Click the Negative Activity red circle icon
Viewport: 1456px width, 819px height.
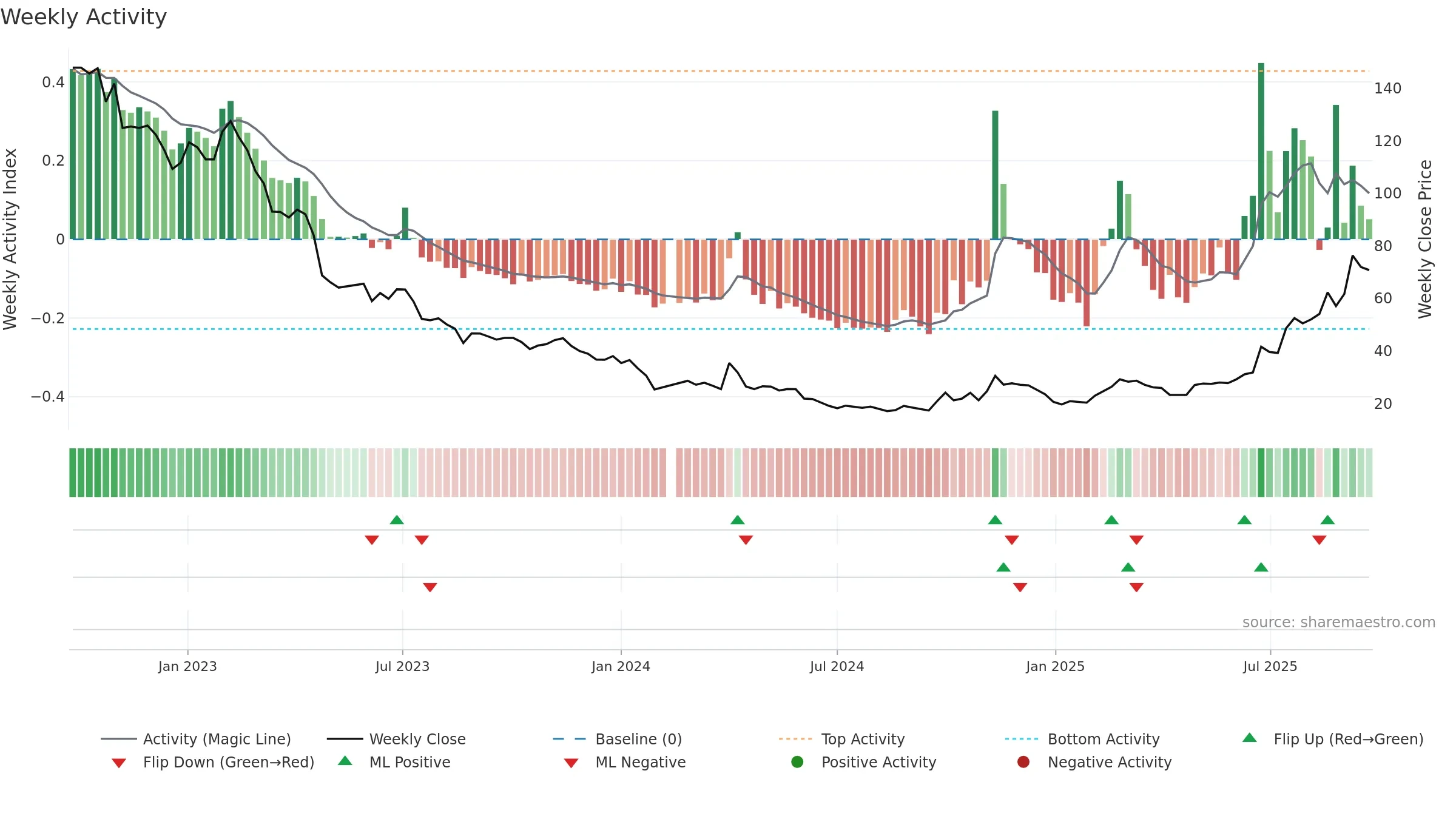[x=1023, y=762]
